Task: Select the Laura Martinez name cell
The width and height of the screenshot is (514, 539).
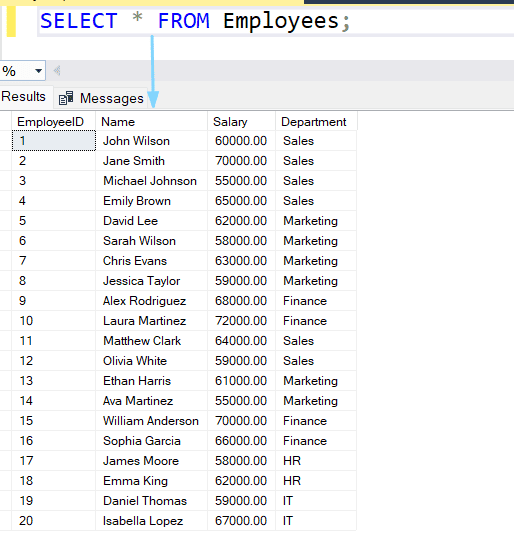Action: click(x=152, y=321)
